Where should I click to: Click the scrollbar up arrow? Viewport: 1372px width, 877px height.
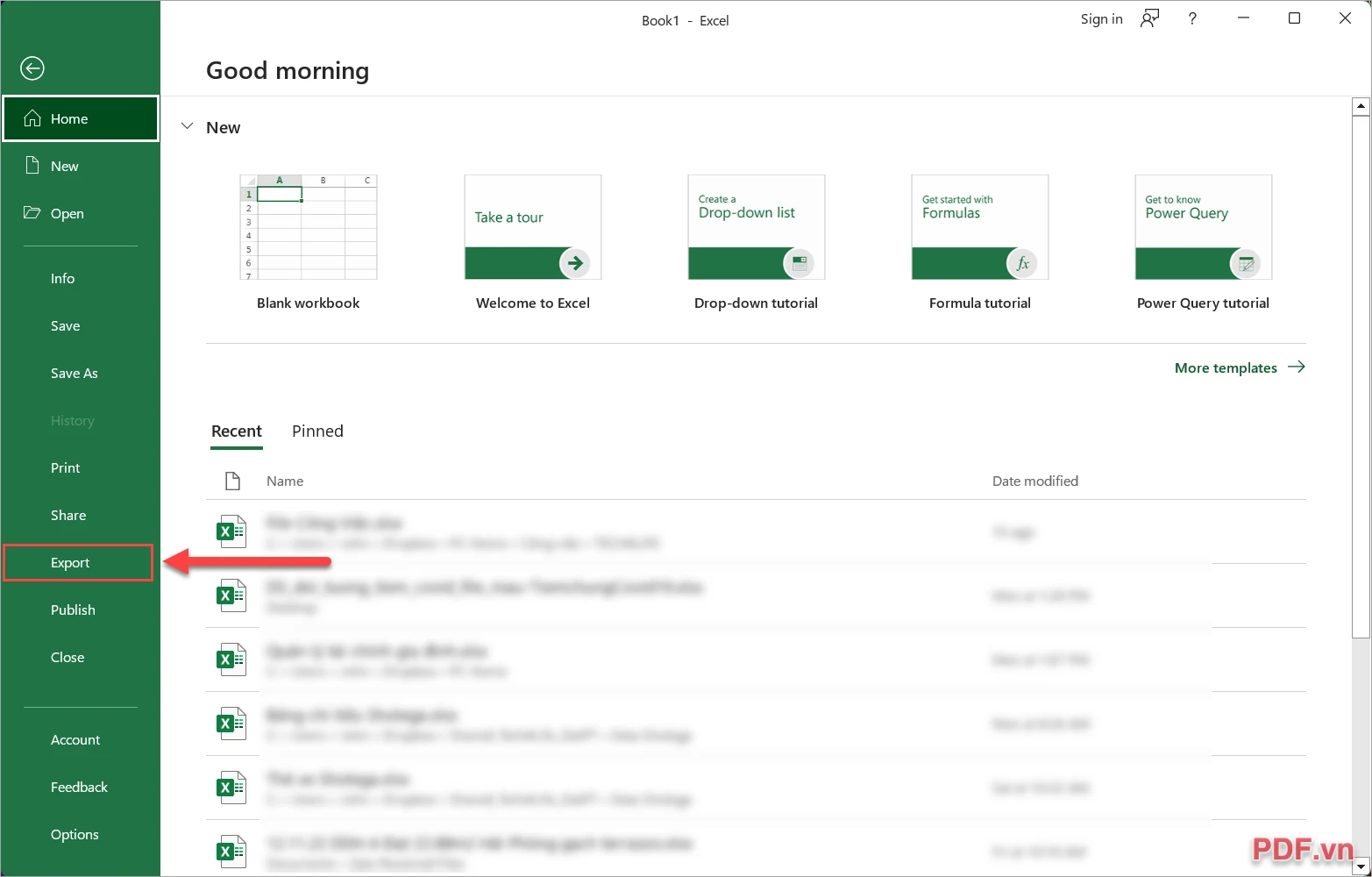[1361, 106]
